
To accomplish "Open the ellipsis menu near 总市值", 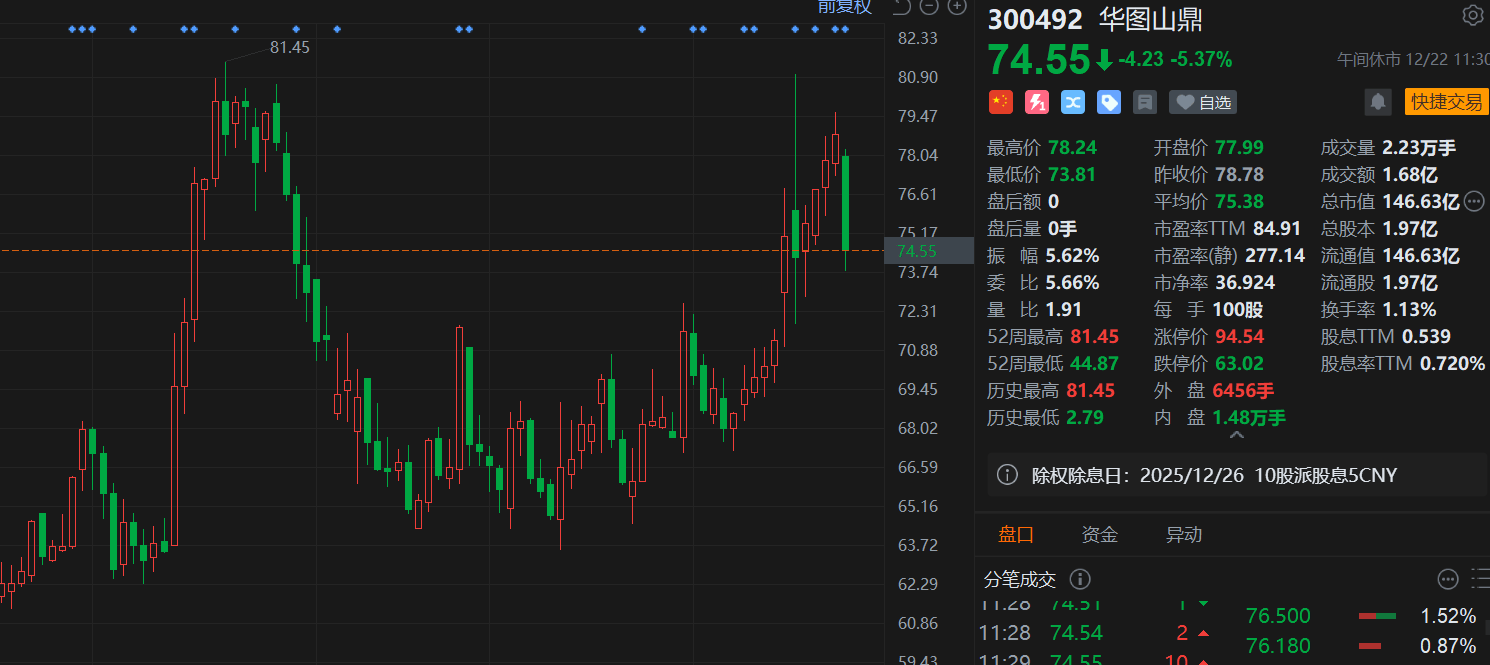I will coord(1473,200).
